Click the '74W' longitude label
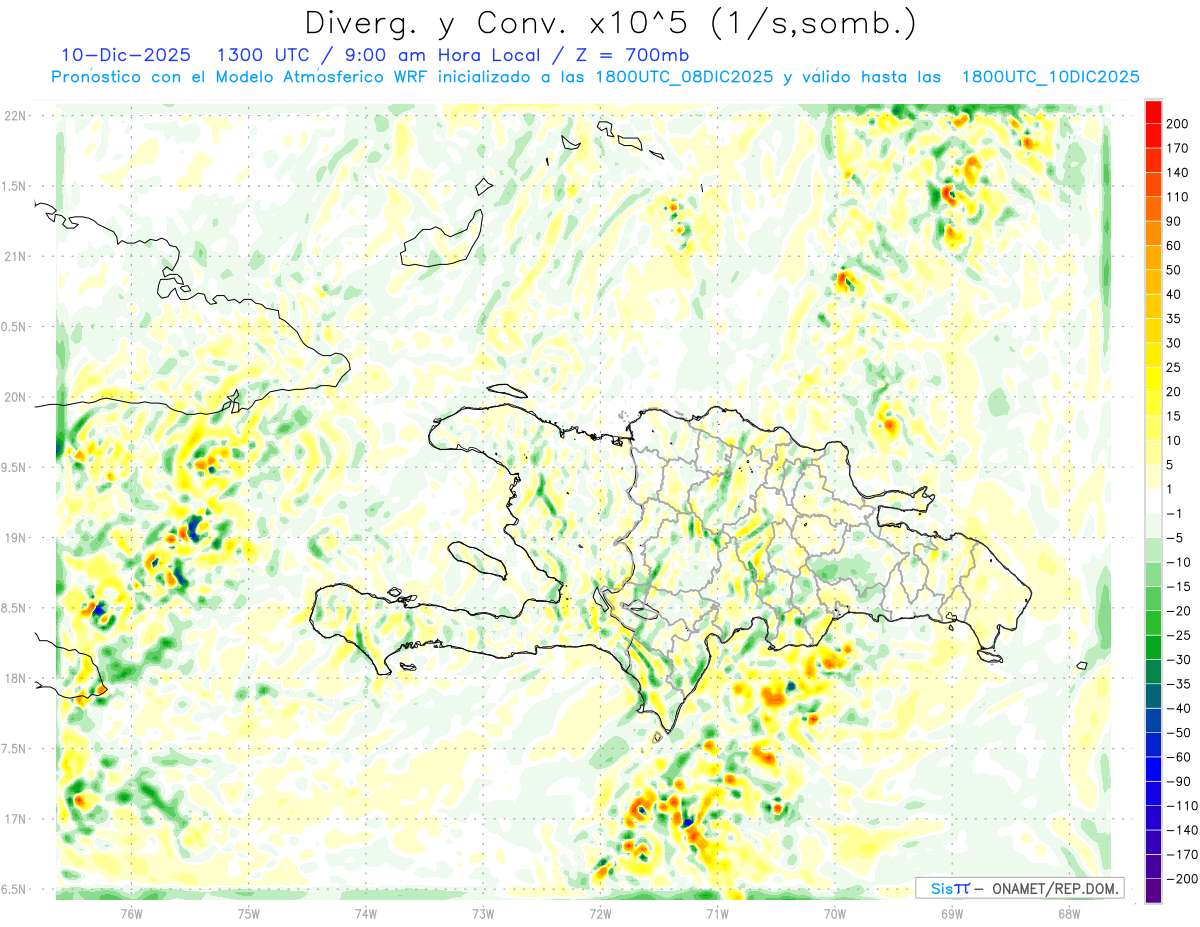Screen dimensions: 1200x927 pyautogui.click(x=366, y=912)
